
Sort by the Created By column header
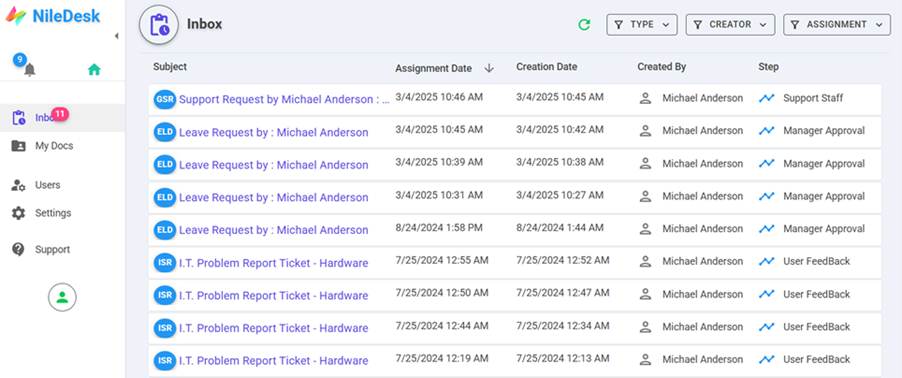click(662, 67)
